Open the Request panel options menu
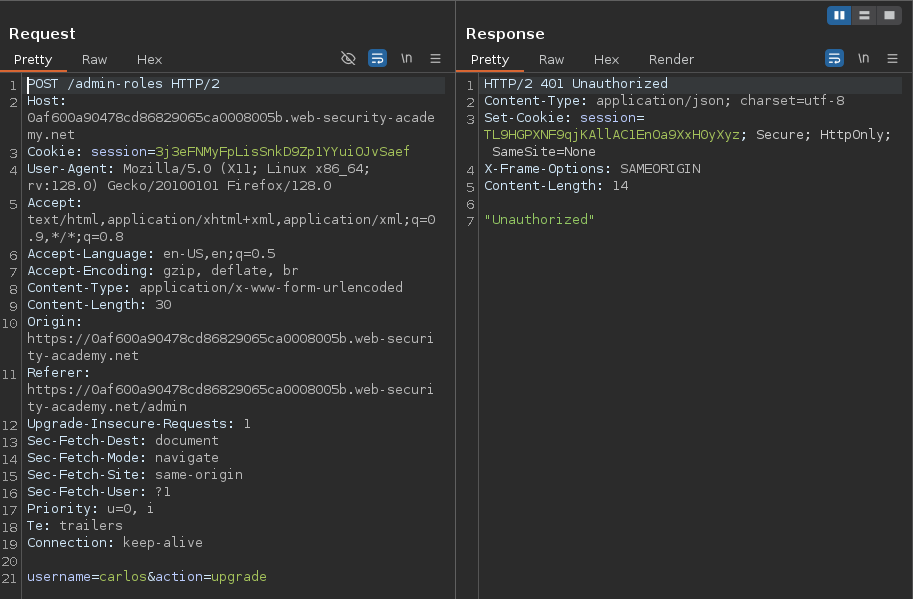The image size is (913, 599). tap(436, 59)
